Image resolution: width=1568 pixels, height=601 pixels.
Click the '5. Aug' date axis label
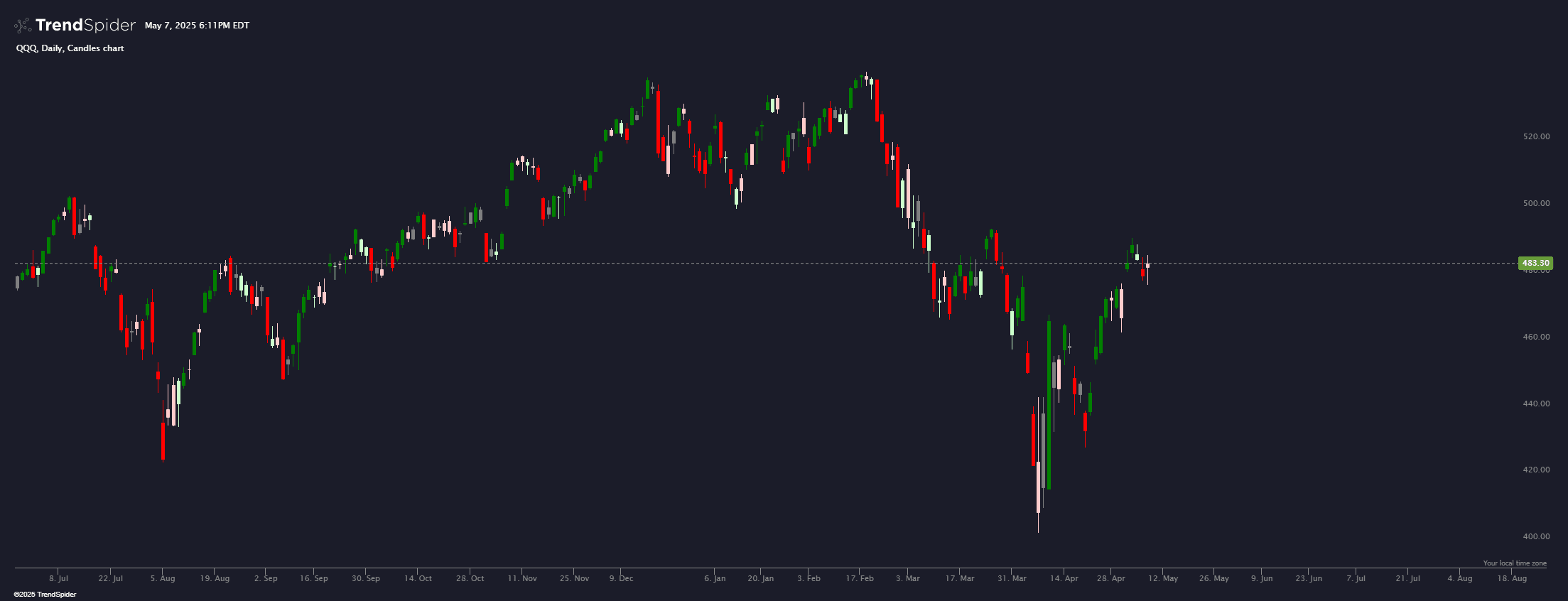[163, 578]
